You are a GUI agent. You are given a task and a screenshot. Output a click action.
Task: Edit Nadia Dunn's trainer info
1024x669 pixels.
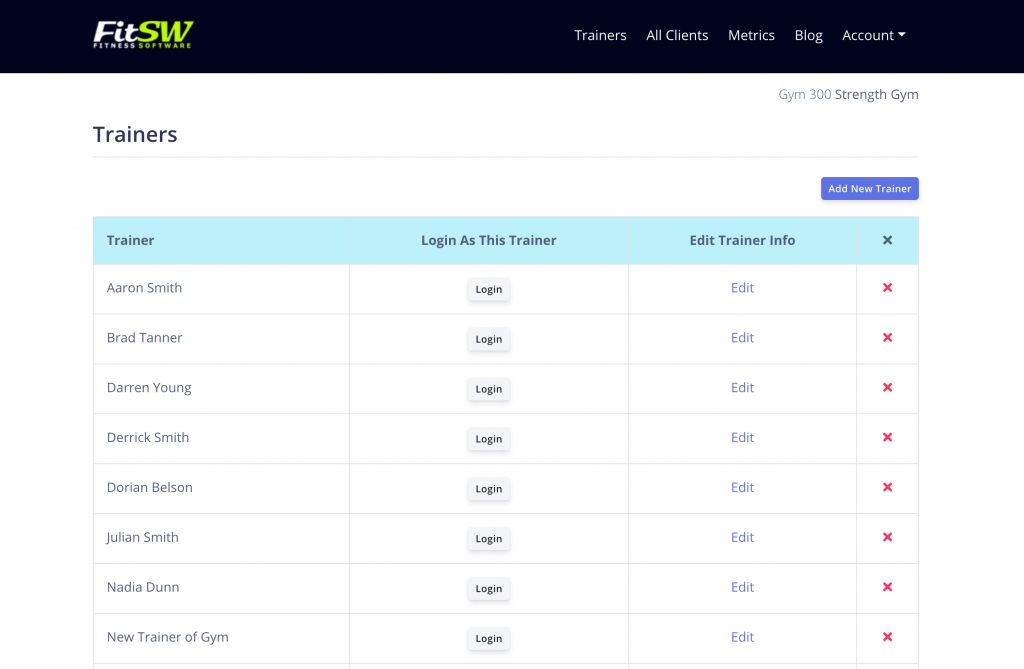(742, 587)
